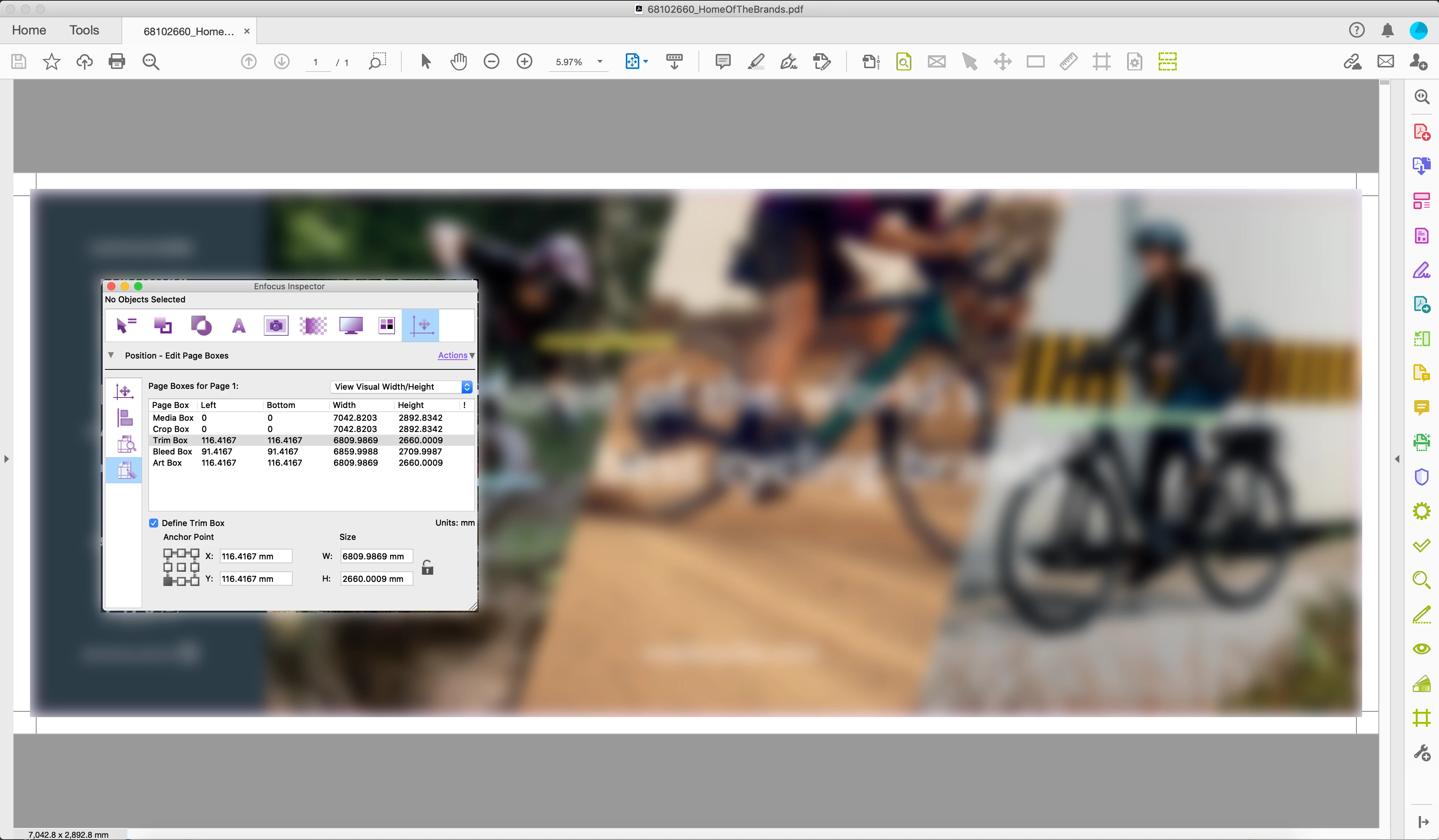Select the Hand pan tool
This screenshot has height=840, width=1439.
pyautogui.click(x=459, y=61)
